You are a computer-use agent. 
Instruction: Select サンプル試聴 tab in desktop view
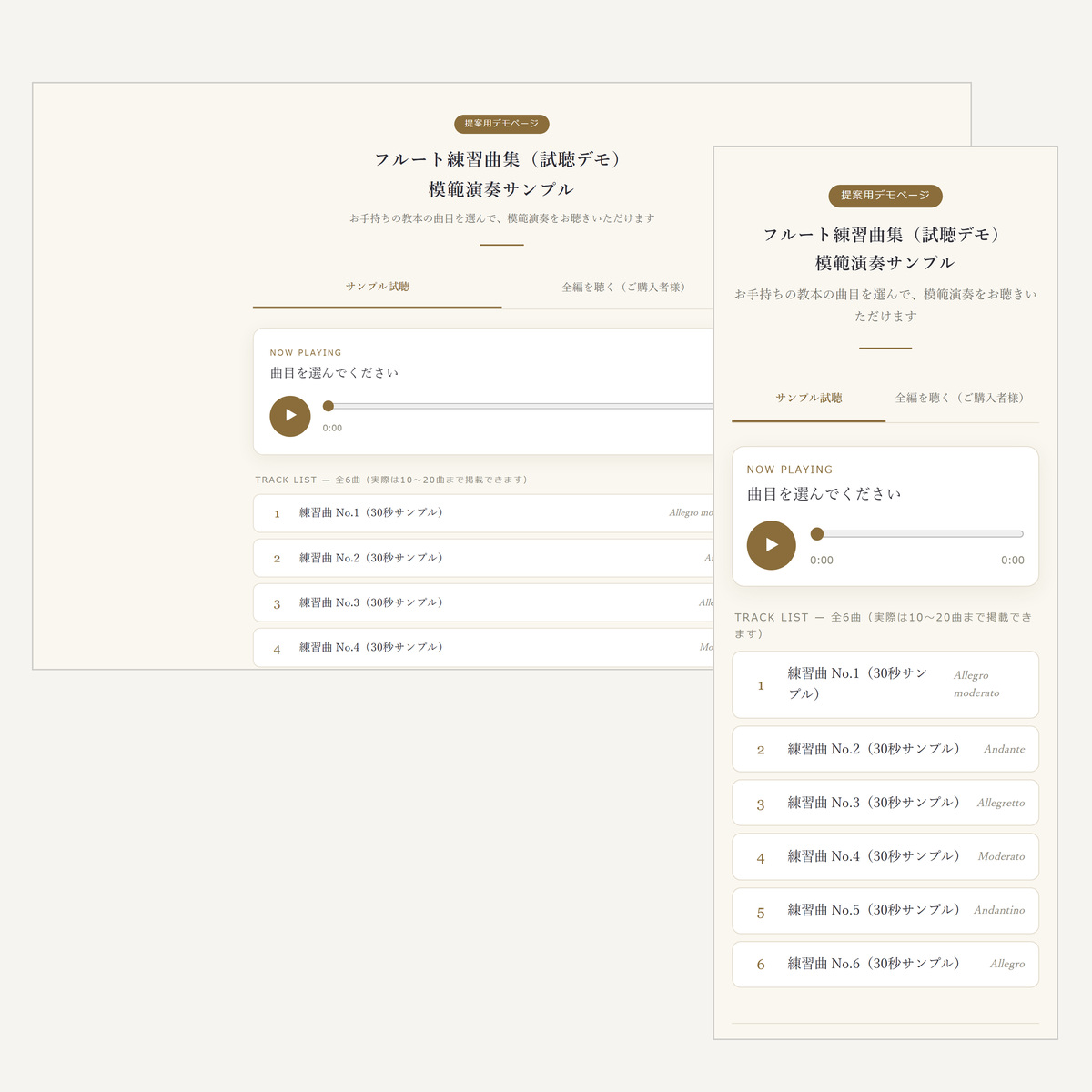point(377,287)
